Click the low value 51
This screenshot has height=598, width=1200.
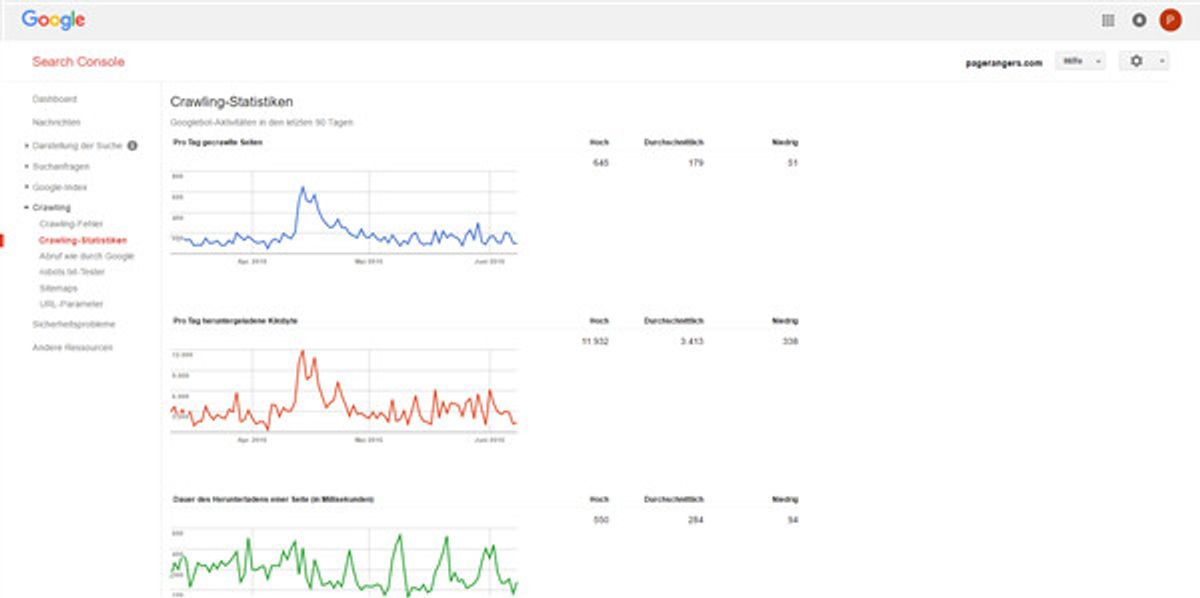point(792,162)
